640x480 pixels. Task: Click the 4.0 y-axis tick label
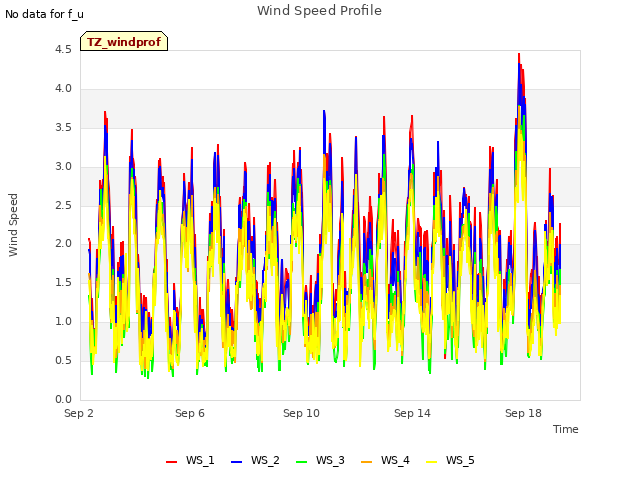(63, 89)
